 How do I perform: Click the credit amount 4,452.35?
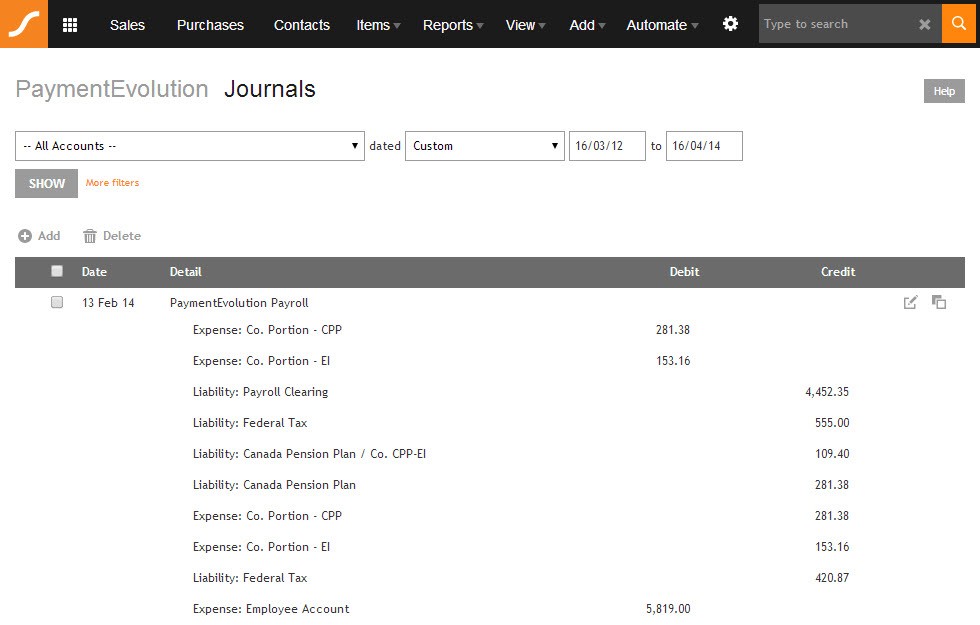(x=827, y=392)
